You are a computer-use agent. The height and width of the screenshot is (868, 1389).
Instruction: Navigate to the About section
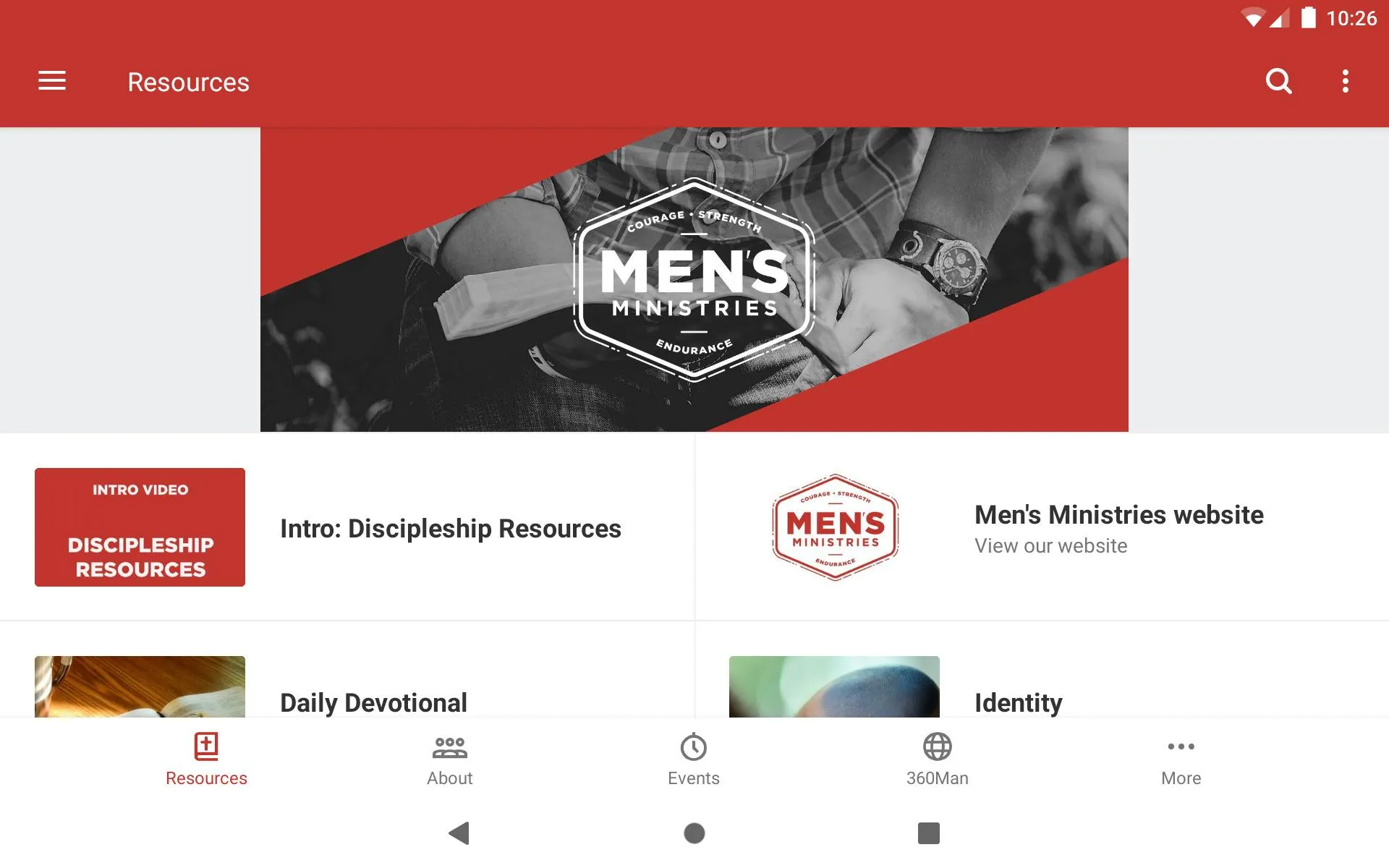pos(449,757)
